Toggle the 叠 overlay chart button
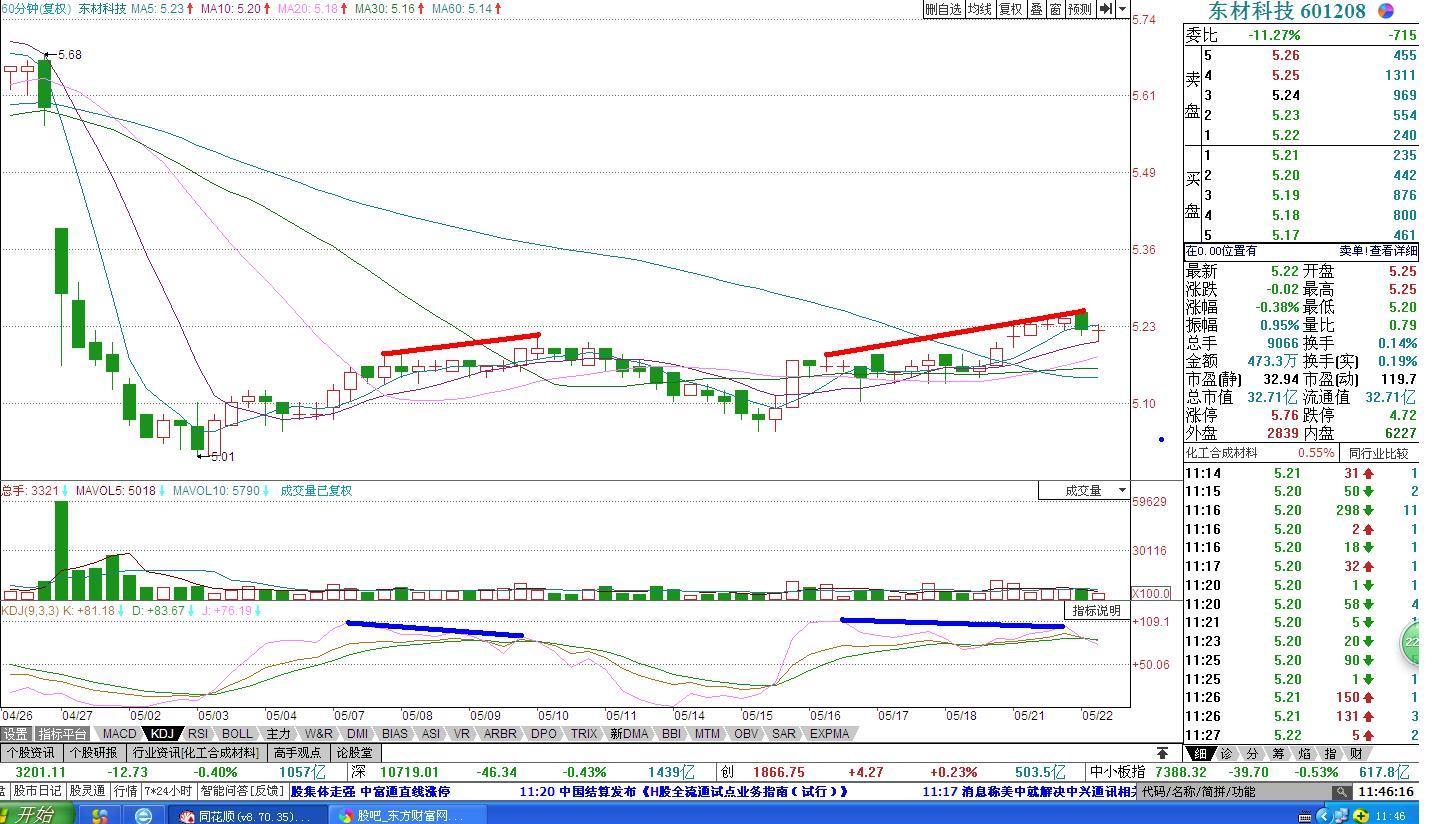This screenshot has width=1440, height=824. click(x=1036, y=9)
